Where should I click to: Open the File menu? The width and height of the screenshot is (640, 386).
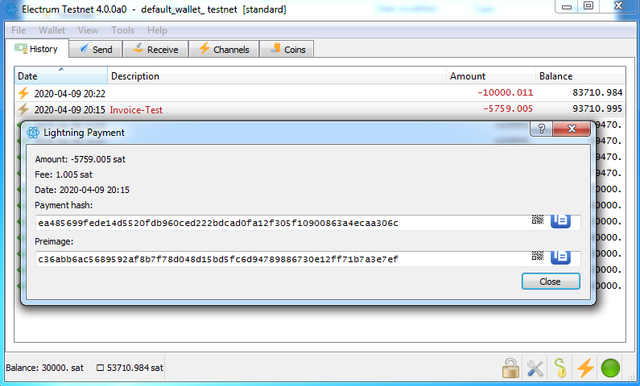tap(18, 30)
